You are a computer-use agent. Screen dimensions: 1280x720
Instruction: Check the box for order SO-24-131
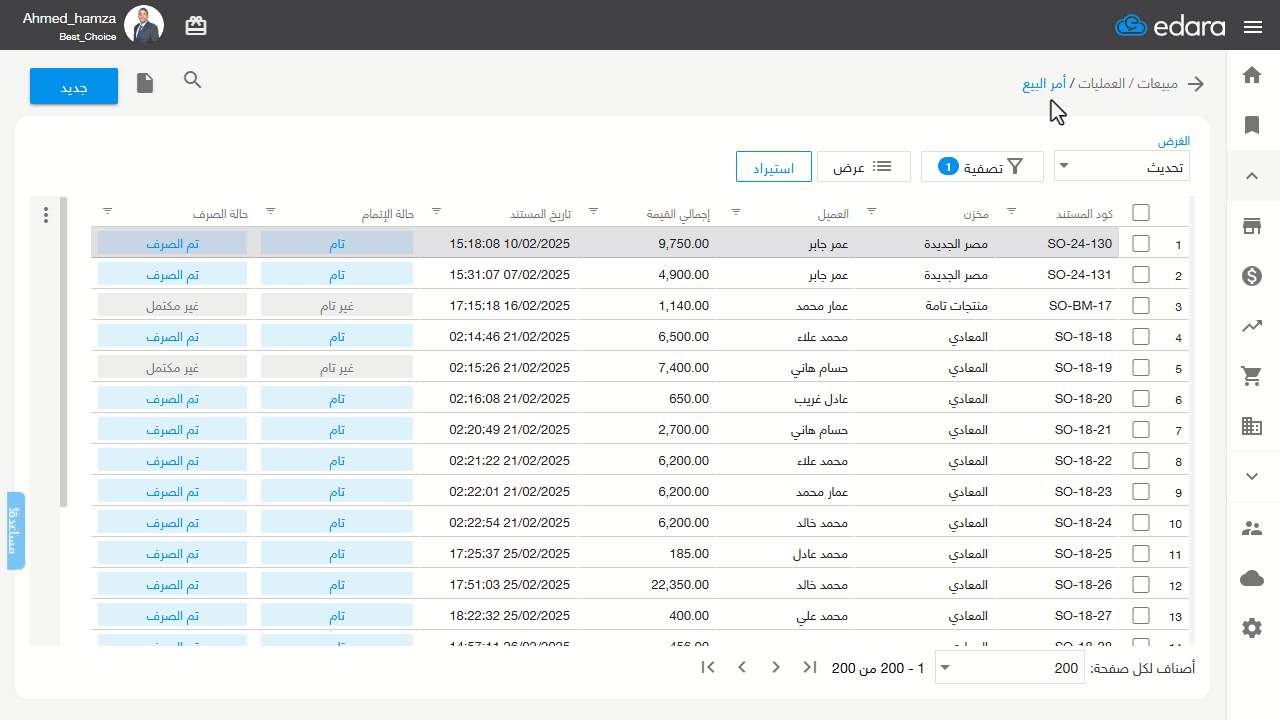(x=1141, y=274)
